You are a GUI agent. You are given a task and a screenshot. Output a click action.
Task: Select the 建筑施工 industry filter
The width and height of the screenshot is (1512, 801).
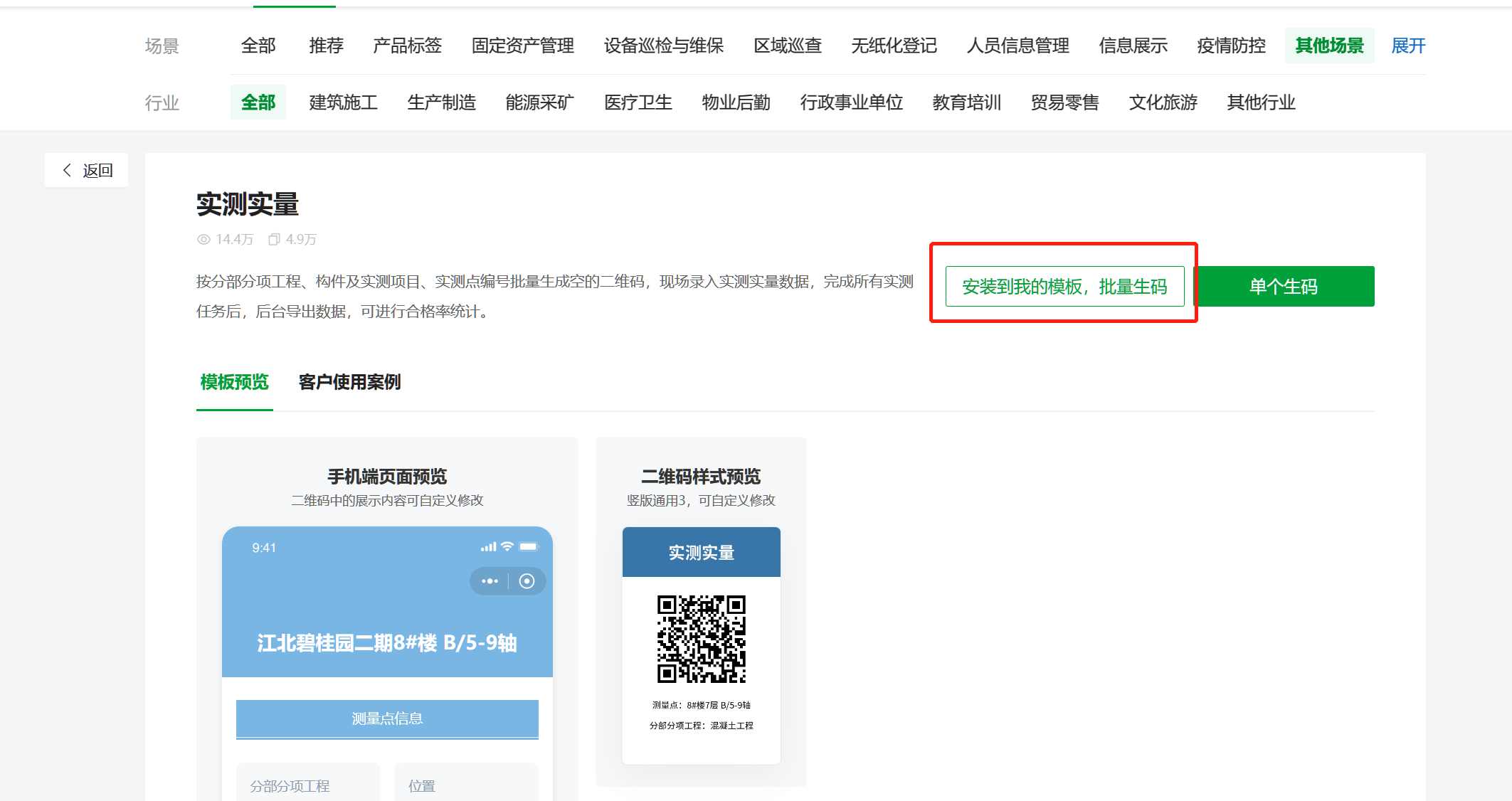click(343, 102)
